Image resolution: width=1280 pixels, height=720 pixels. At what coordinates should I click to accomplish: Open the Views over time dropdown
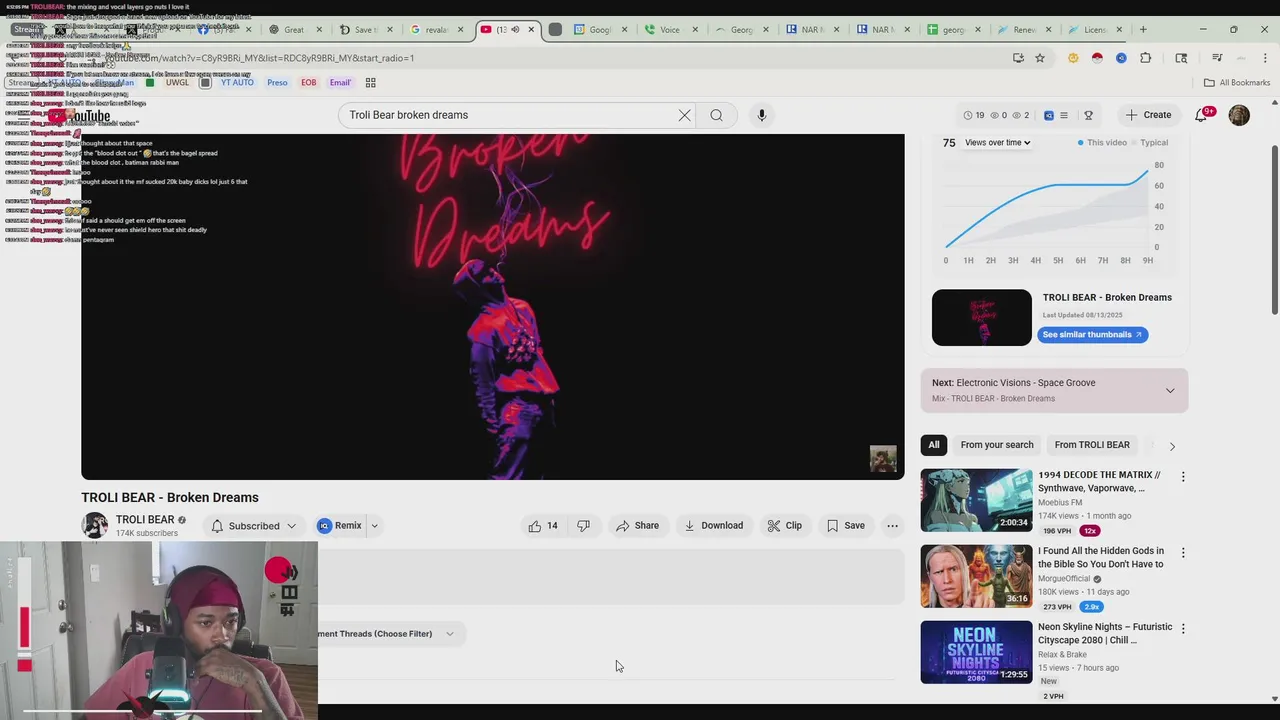(997, 143)
